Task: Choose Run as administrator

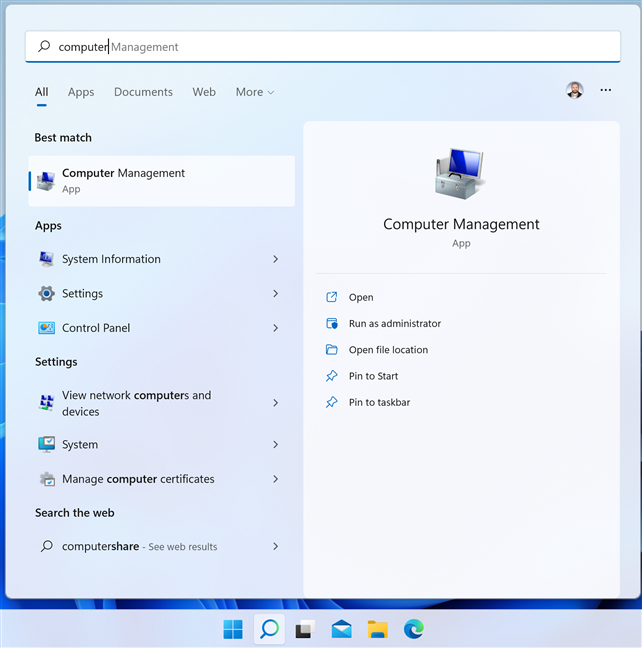Action: [395, 323]
